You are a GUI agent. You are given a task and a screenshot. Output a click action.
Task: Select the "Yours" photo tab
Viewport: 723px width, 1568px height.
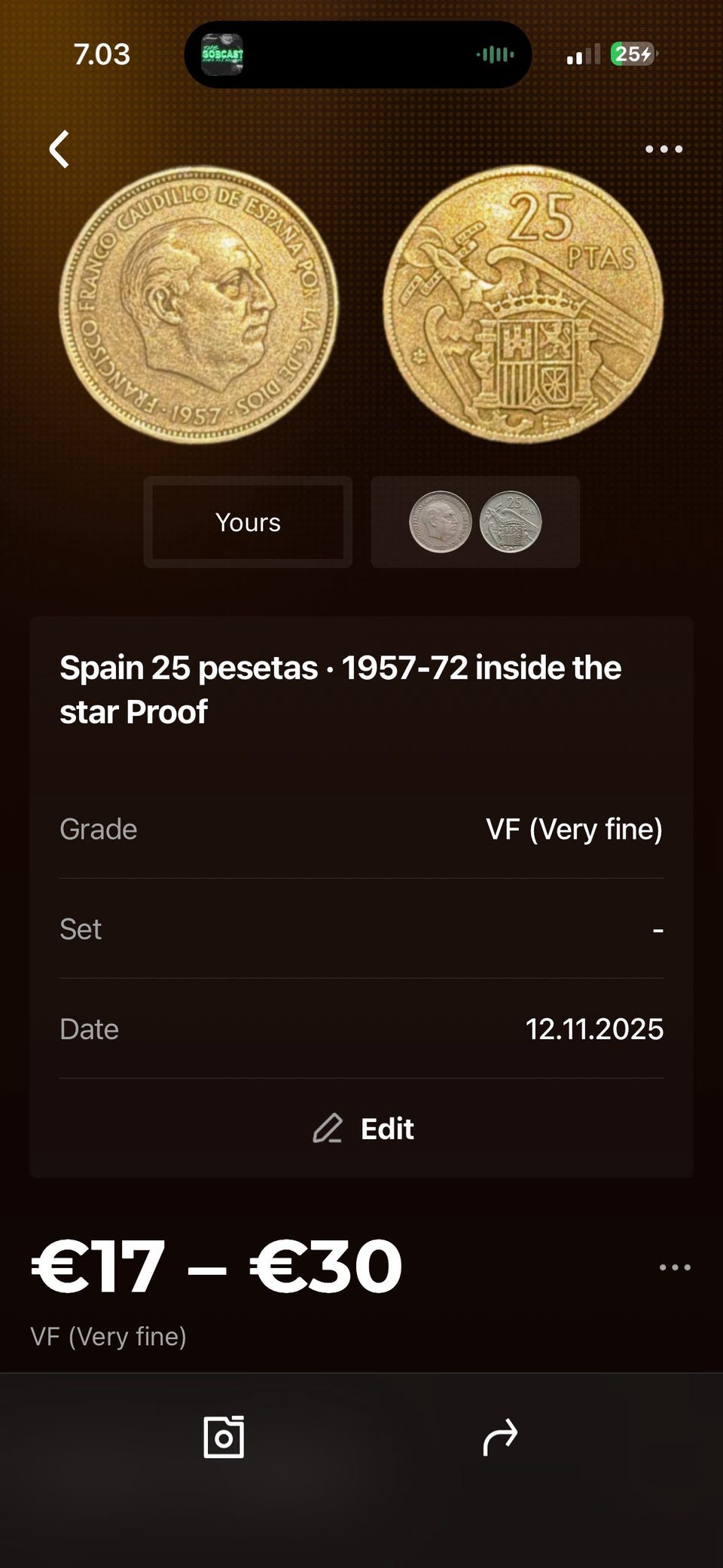point(248,522)
